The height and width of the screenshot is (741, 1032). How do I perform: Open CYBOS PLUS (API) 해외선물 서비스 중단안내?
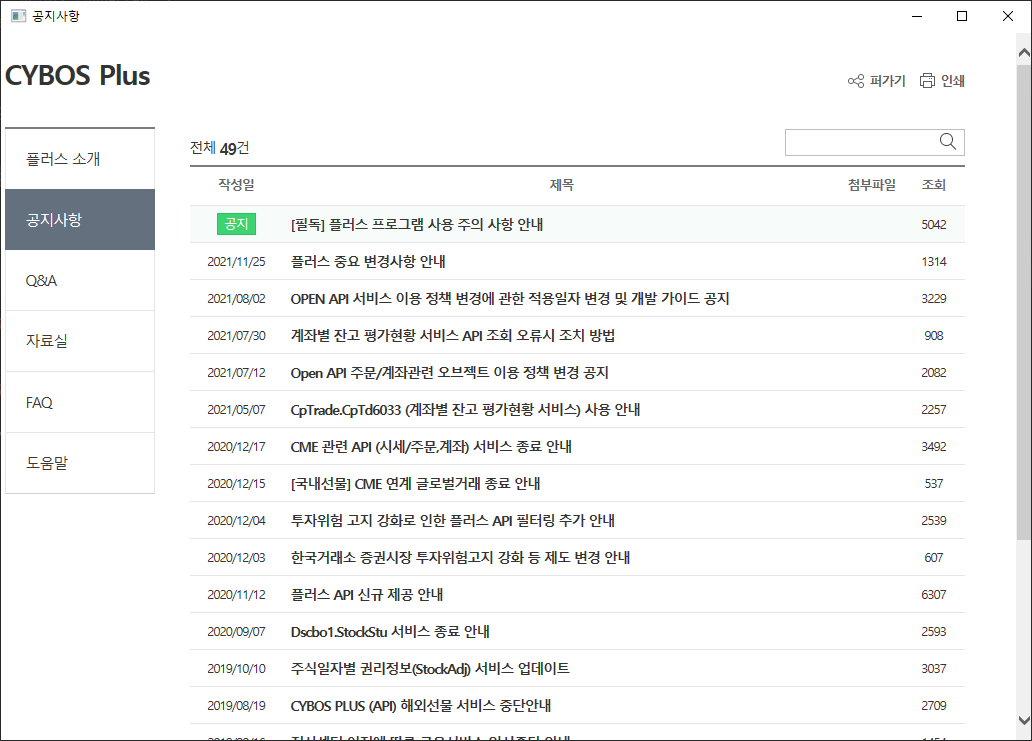[x=421, y=705]
